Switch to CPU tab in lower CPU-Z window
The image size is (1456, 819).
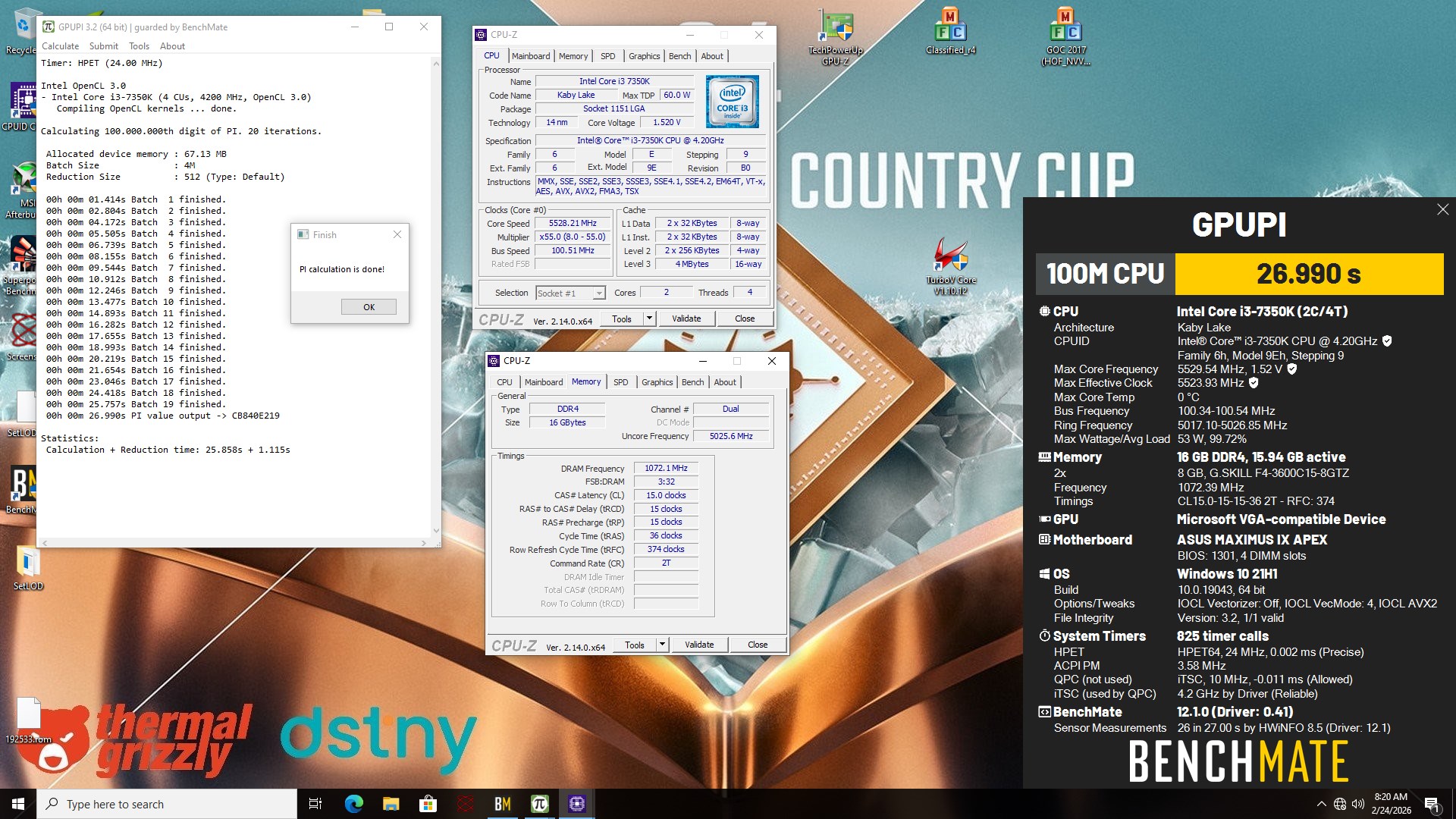tap(505, 382)
